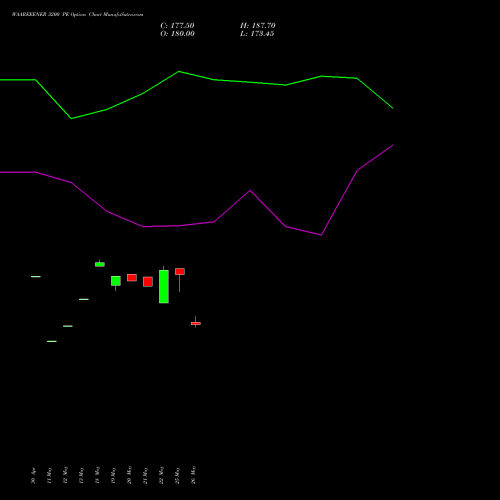This screenshot has height=500, width=500.
Task: Click the high price value H: 187.70
Action: pos(258,26)
